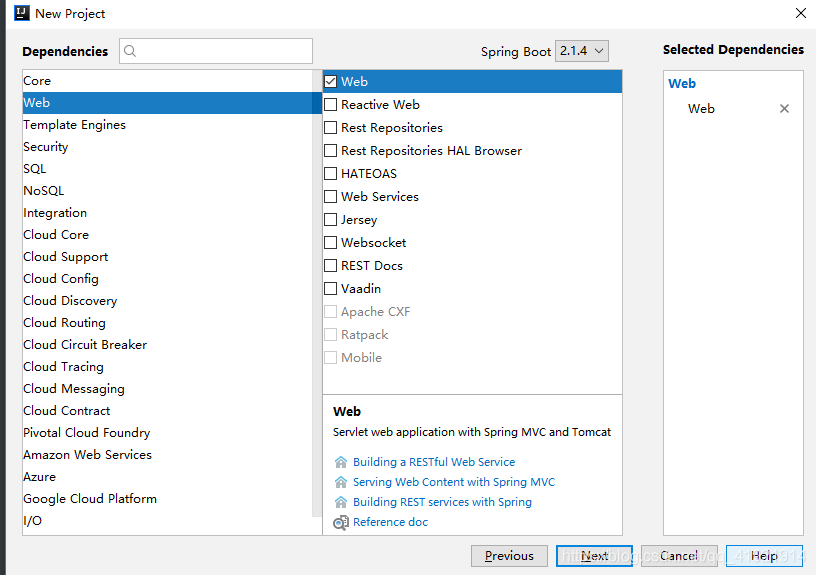Select Cloud Routing category
This screenshot has height=575, width=816.
pos(168,323)
